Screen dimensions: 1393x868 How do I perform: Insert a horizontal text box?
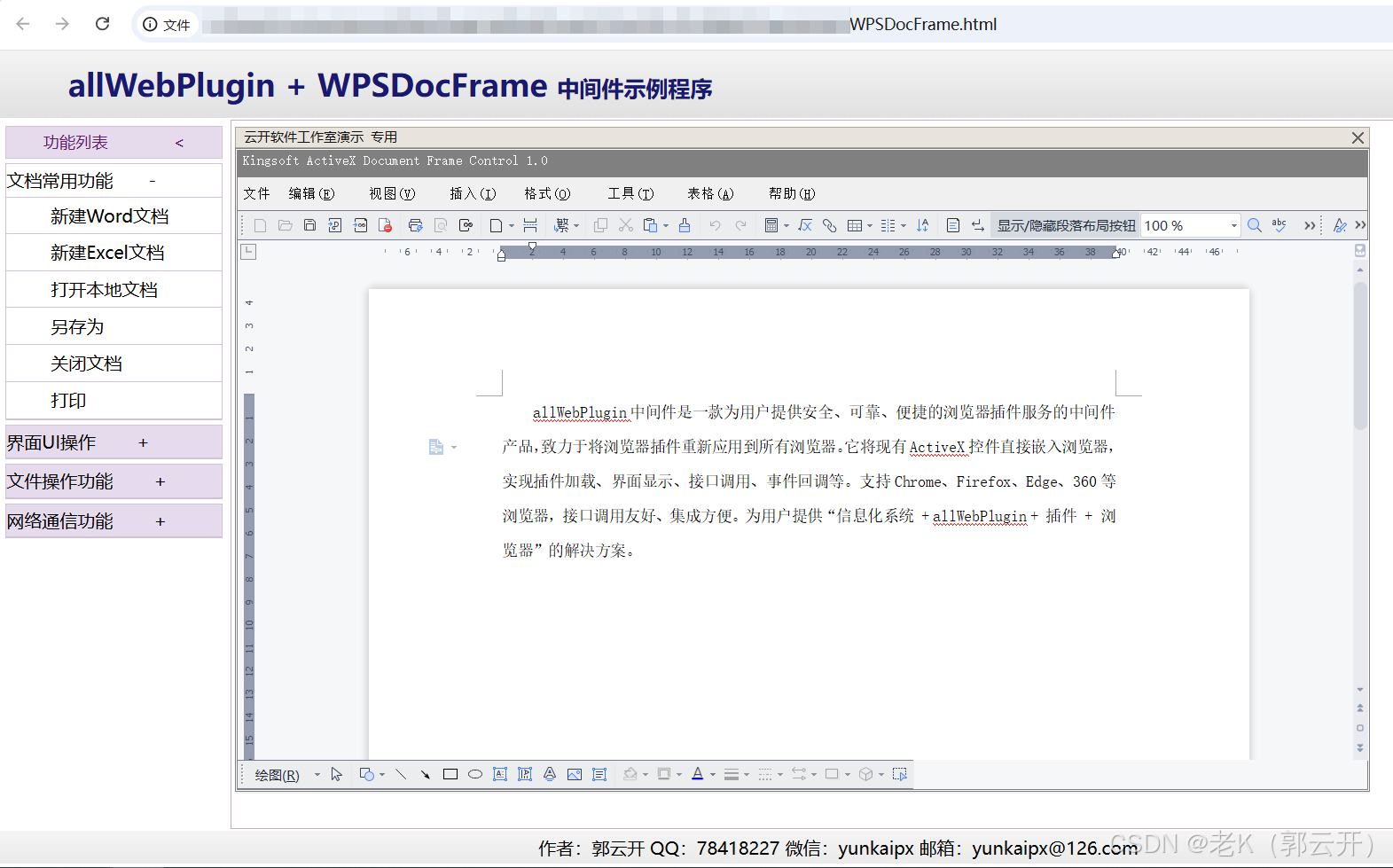pos(500,774)
